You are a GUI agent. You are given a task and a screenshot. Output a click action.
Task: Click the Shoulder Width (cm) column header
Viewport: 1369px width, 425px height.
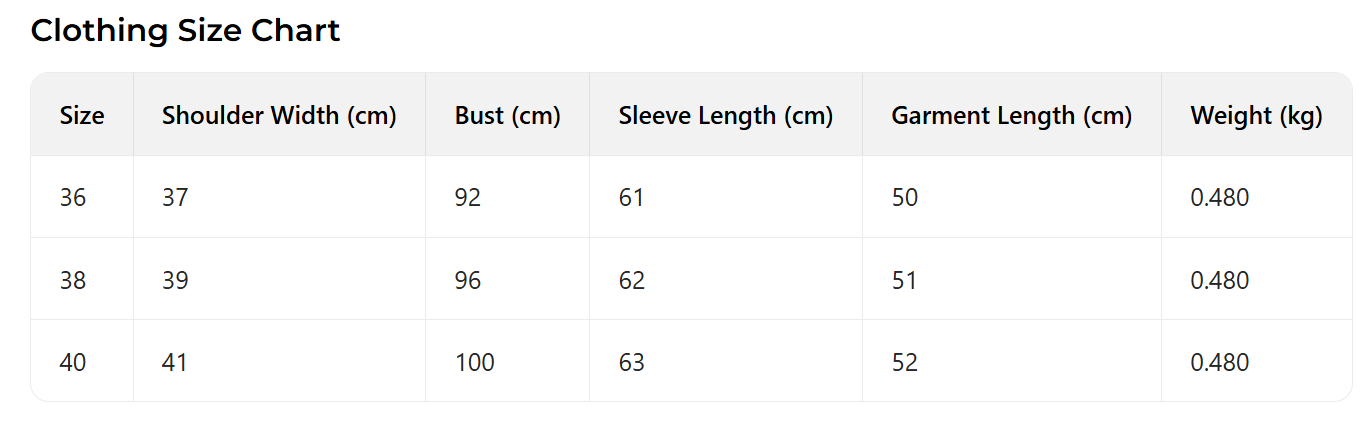279,116
